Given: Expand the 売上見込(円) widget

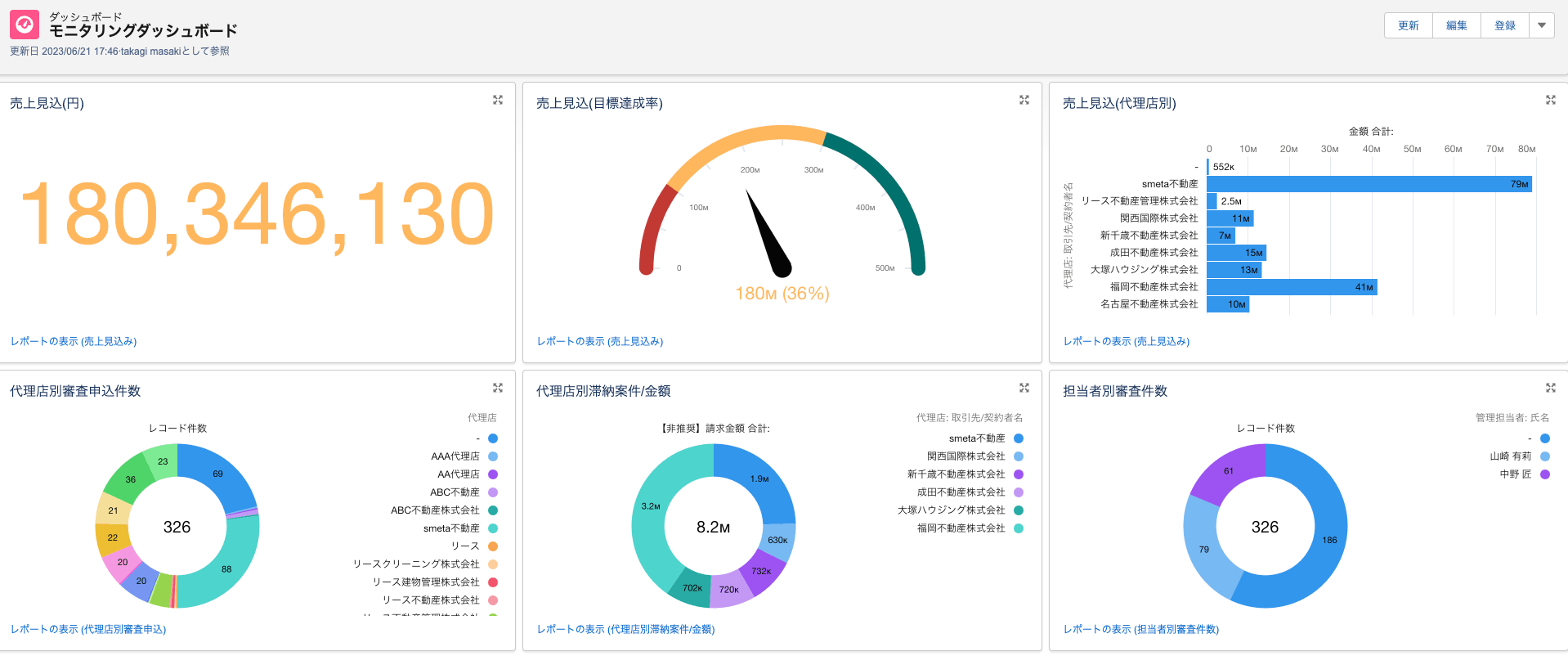Looking at the screenshot, I should (x=498, y=100).
